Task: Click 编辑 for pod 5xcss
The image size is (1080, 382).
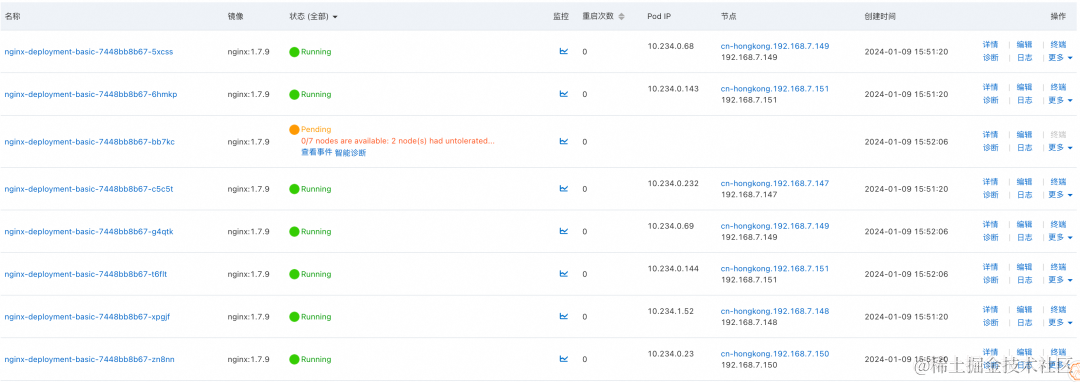Action: point(1024,45)
